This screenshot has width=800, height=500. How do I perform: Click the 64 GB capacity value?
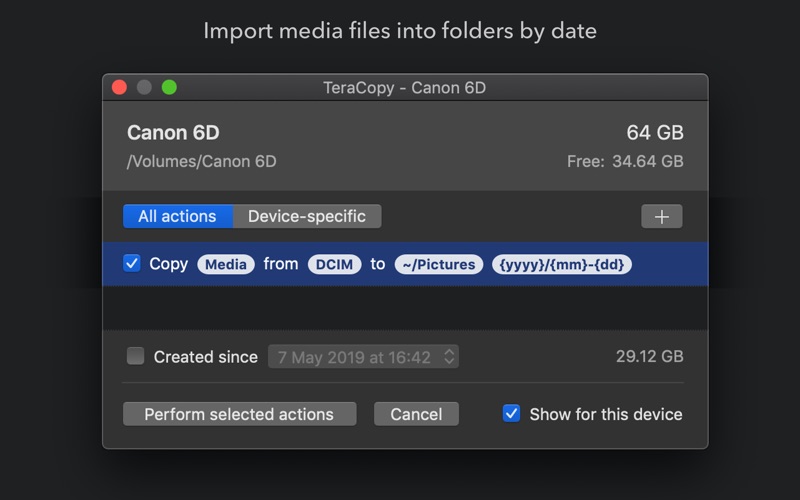point(655,133)
